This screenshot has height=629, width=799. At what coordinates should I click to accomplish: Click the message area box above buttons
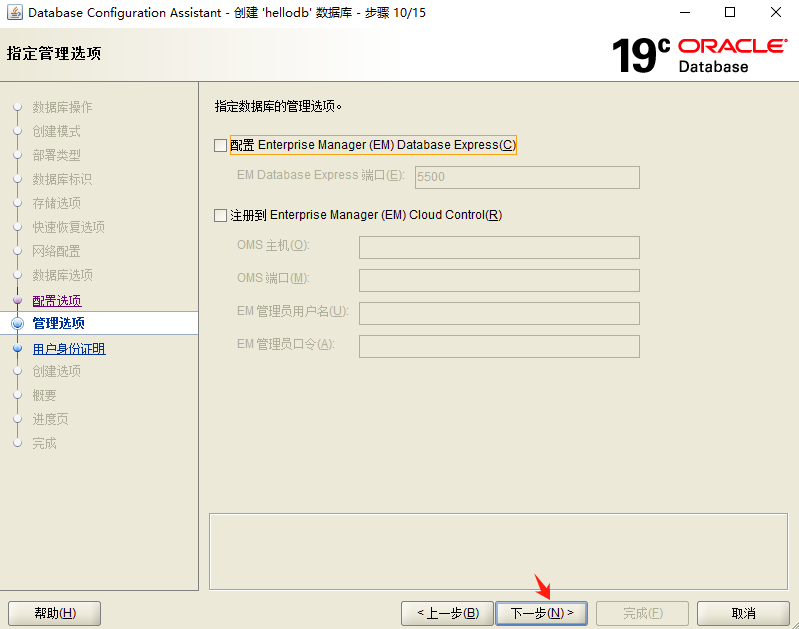point(498,552)
